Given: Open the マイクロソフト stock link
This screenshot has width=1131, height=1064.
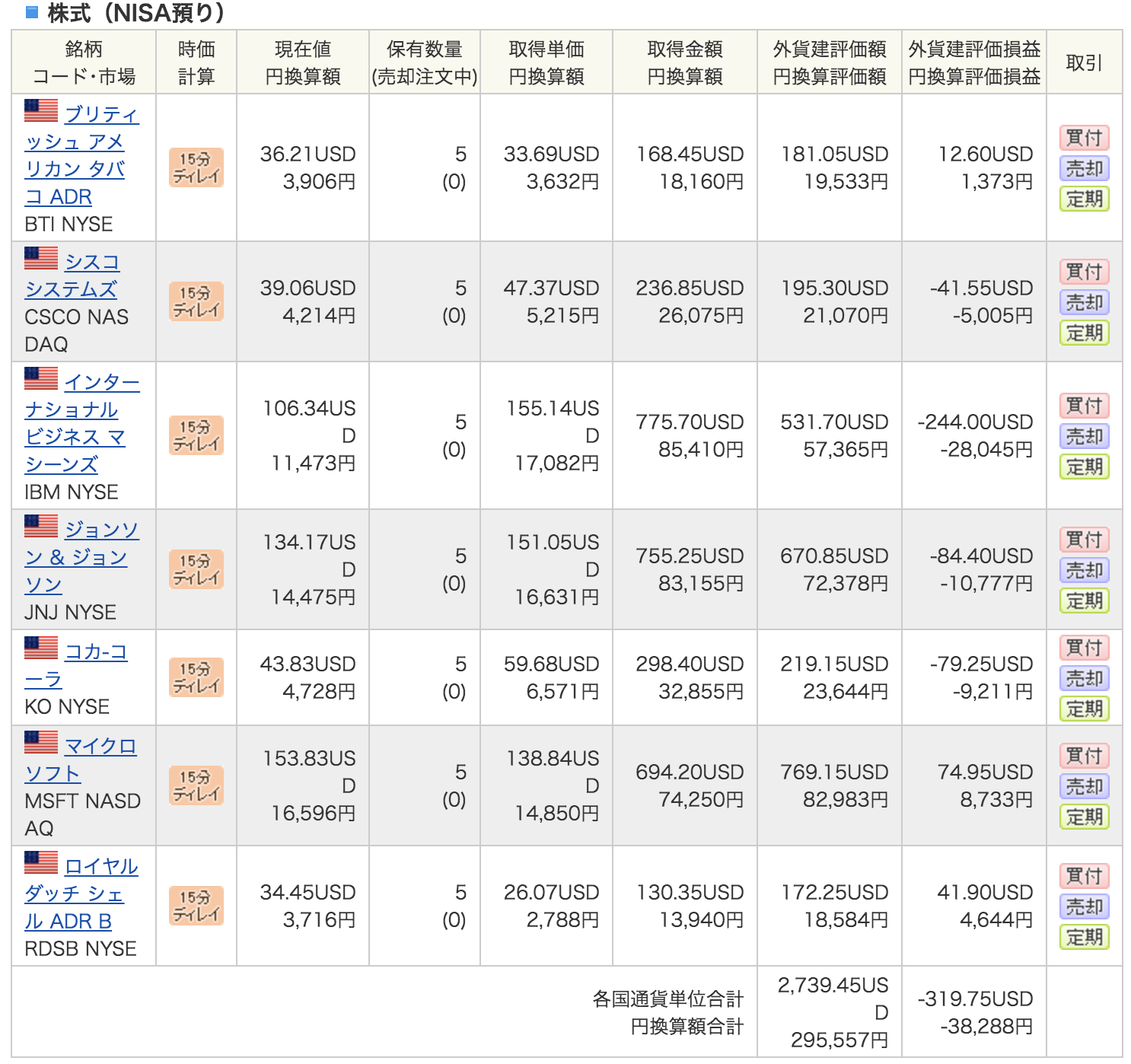Looking at the screenshot, I should [81, 760].
